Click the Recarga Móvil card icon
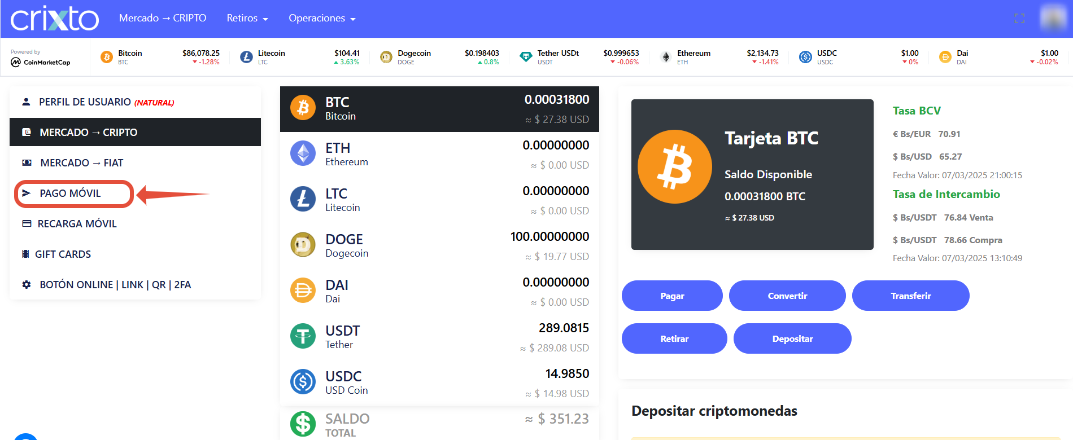This screenshot has height=440, width=1073. (27, 224)
